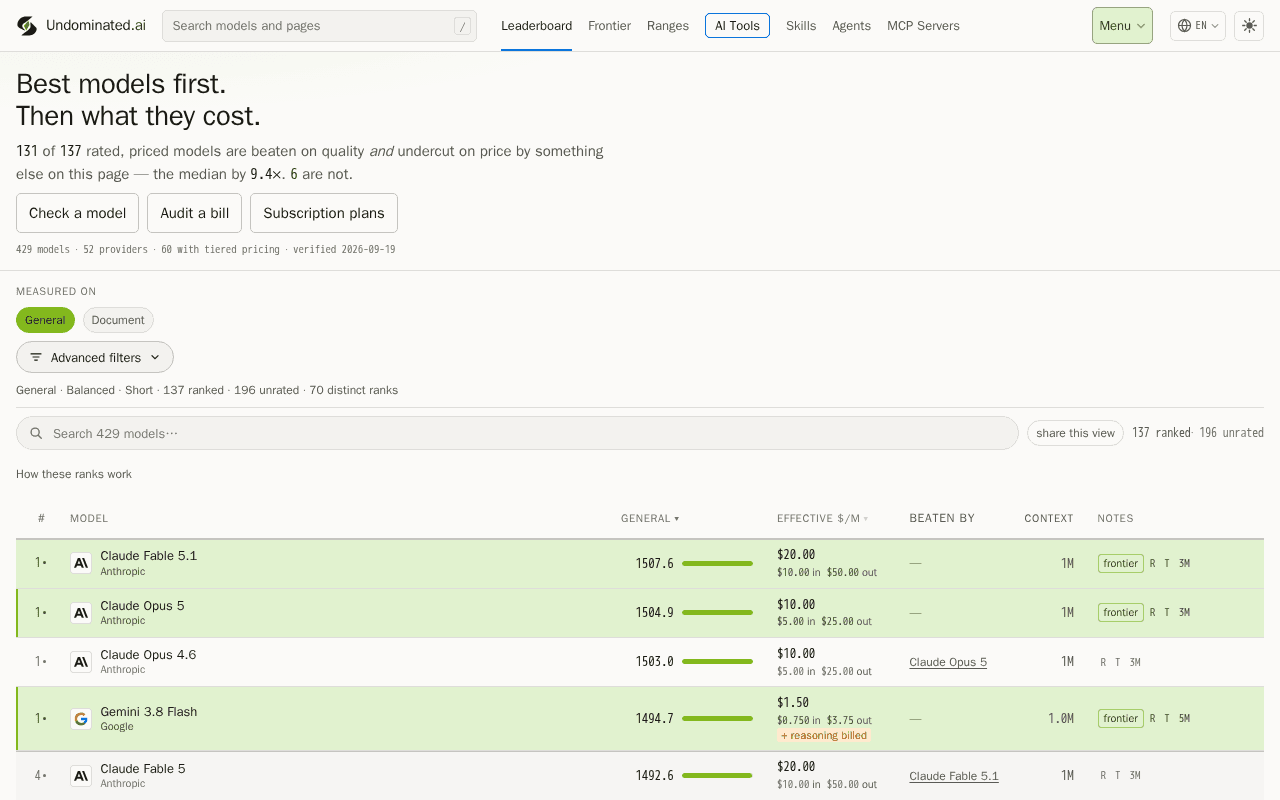
Task: Click the frontier badge on Claude Fable 5.1
Action: pyautogui.click(x=1121, y=563)
